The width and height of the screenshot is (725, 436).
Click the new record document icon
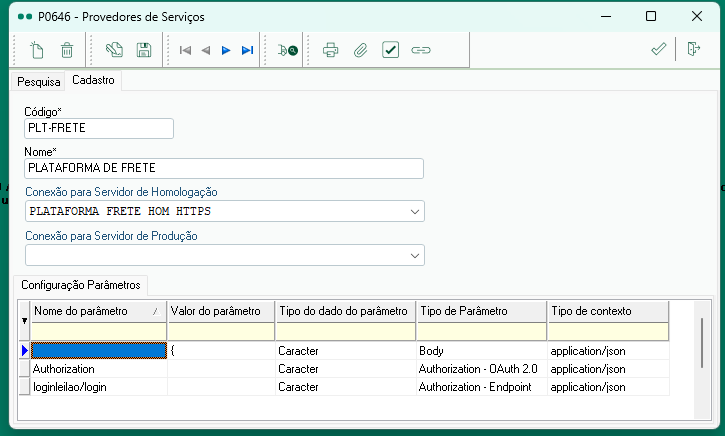[38, 49]
